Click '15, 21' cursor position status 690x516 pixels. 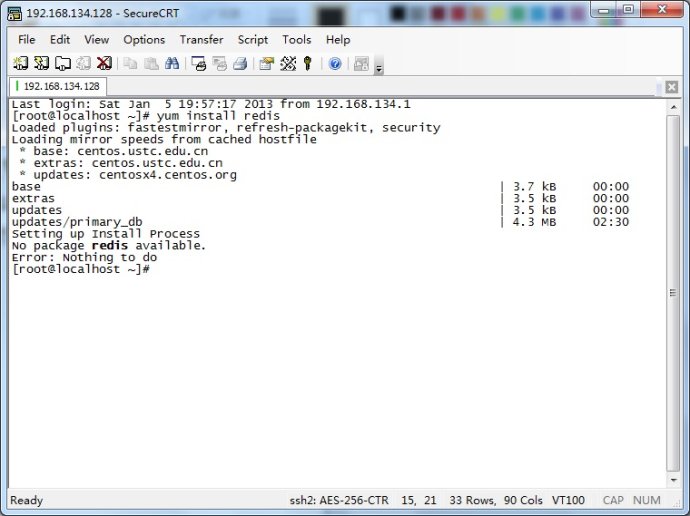click(x=418, y=501)
